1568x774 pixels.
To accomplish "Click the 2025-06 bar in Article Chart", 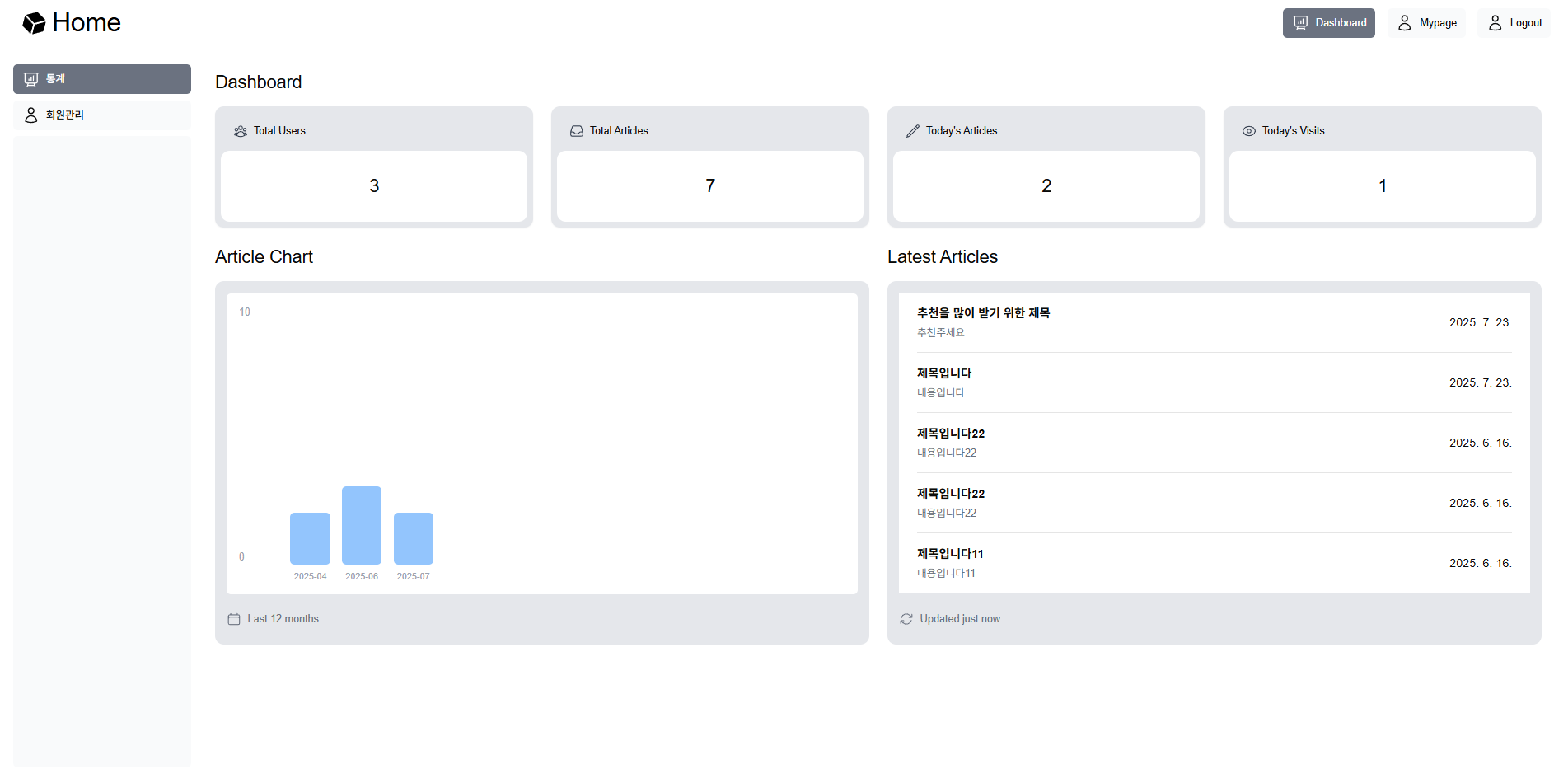I will coord(362,525).
